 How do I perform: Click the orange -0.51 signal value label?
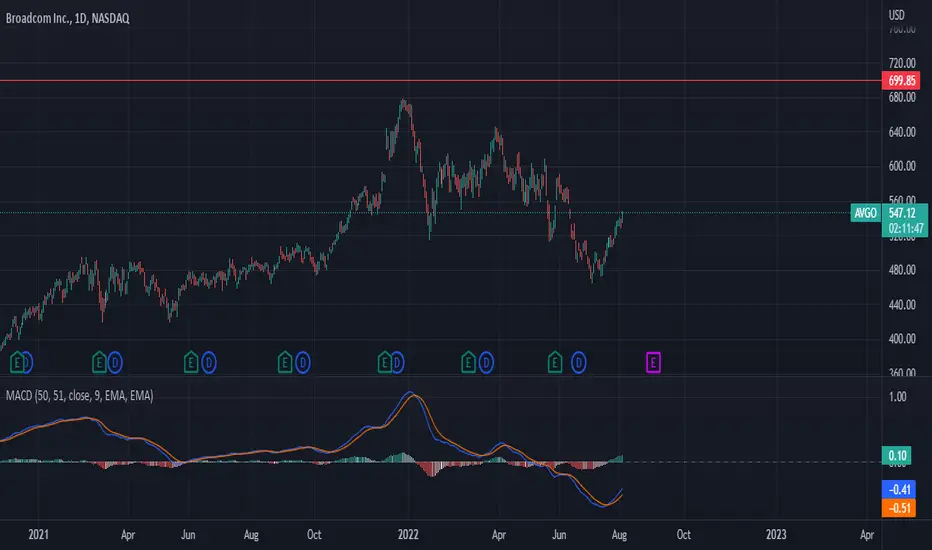(899, 508)
